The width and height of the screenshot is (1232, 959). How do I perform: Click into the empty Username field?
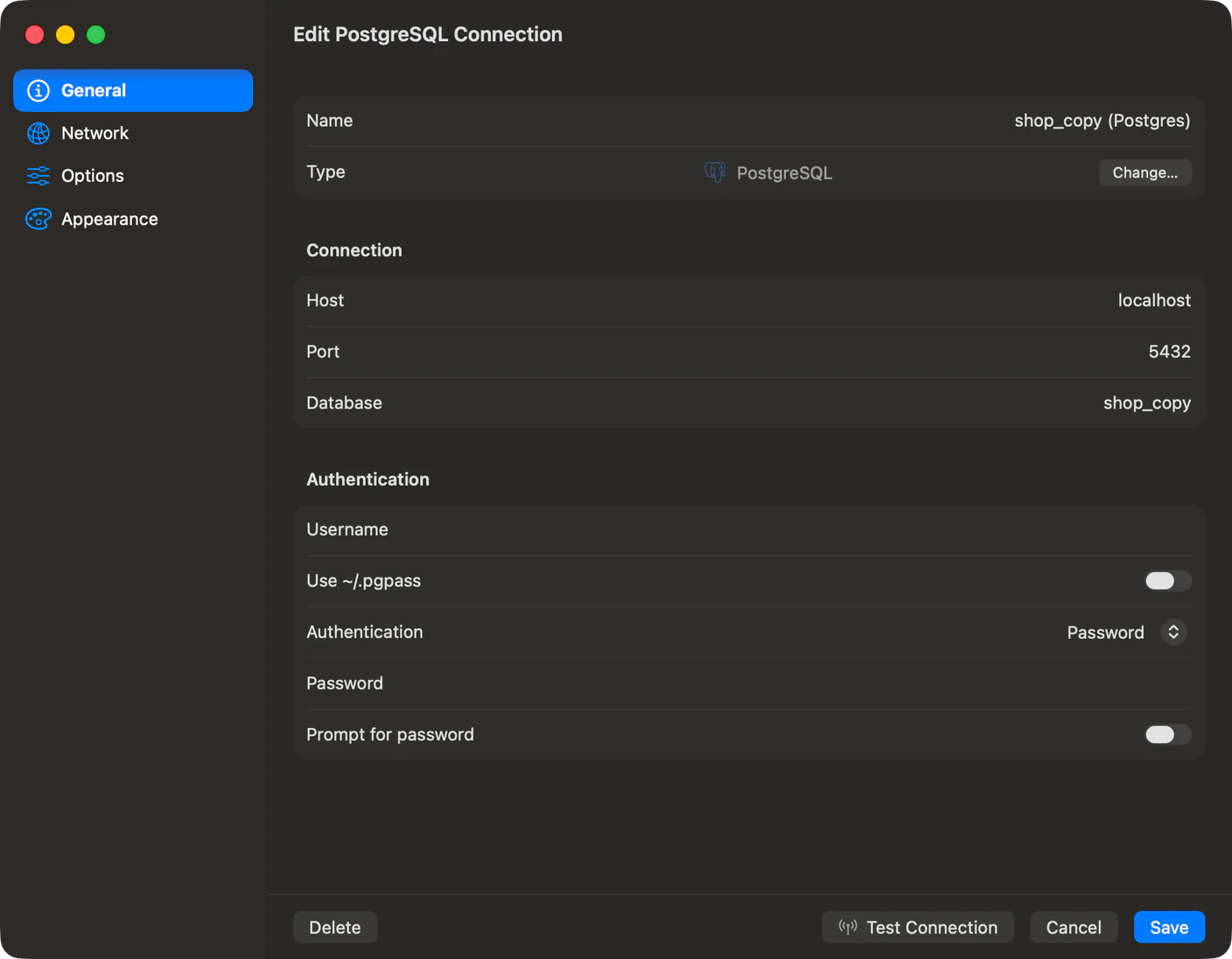(749, 529)
